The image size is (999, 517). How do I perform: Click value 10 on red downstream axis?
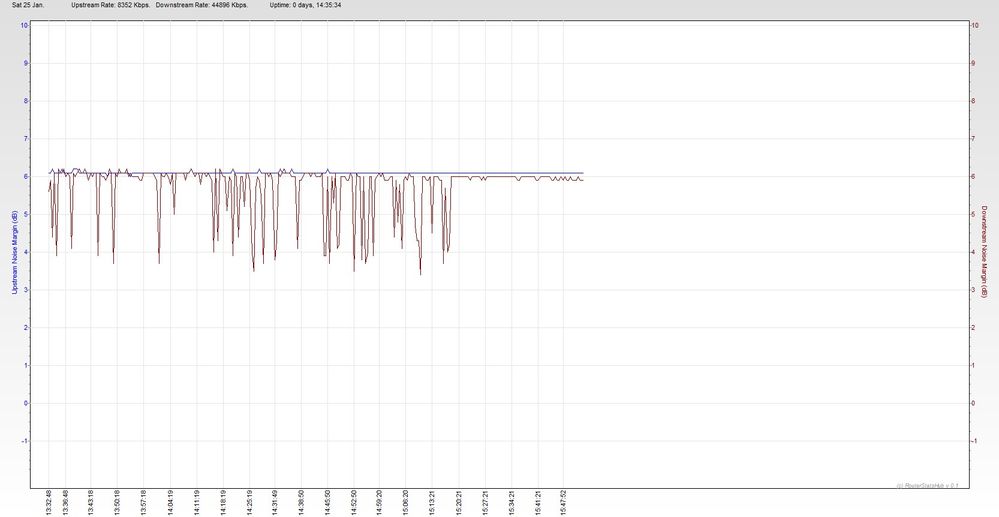[x=975, y=25]
